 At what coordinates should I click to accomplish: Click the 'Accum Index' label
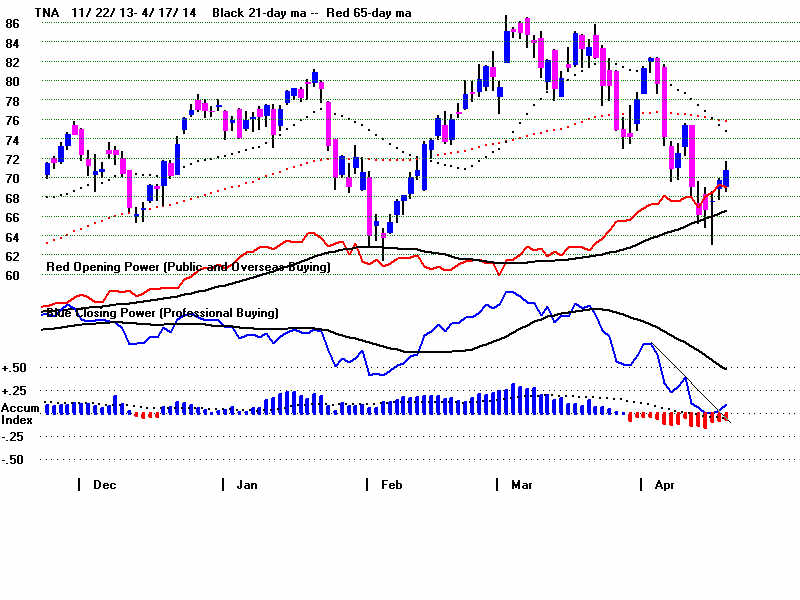20,414
